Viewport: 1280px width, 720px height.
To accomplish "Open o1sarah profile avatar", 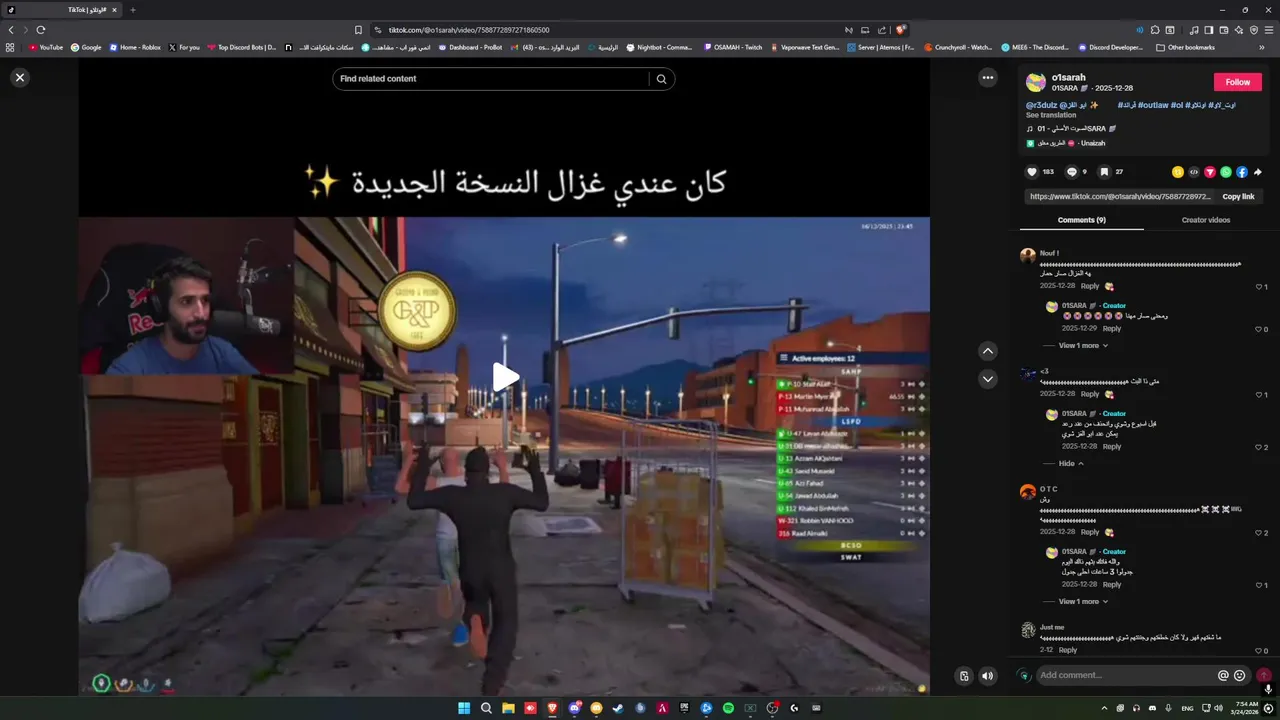I will 1036,82.
